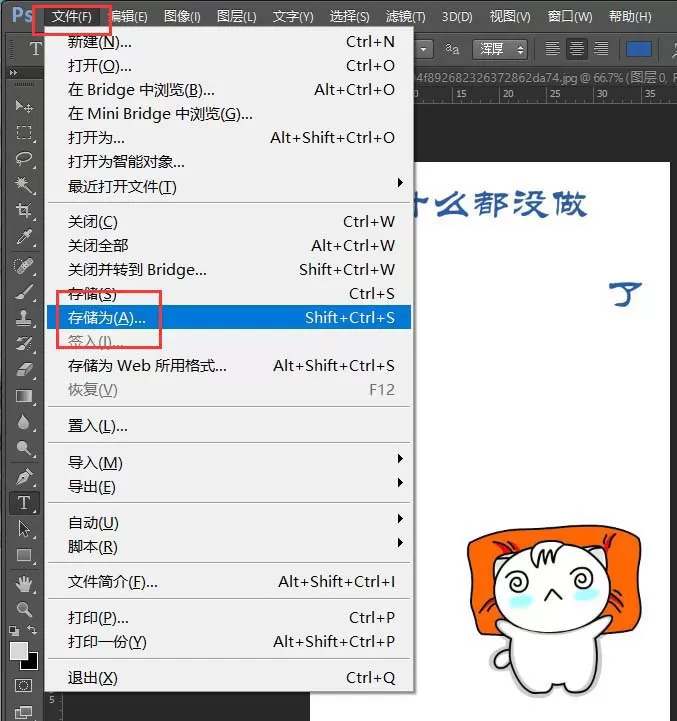Open the 图像(I) menu
This screenshot has width=677, height=721.
(182, 17)
